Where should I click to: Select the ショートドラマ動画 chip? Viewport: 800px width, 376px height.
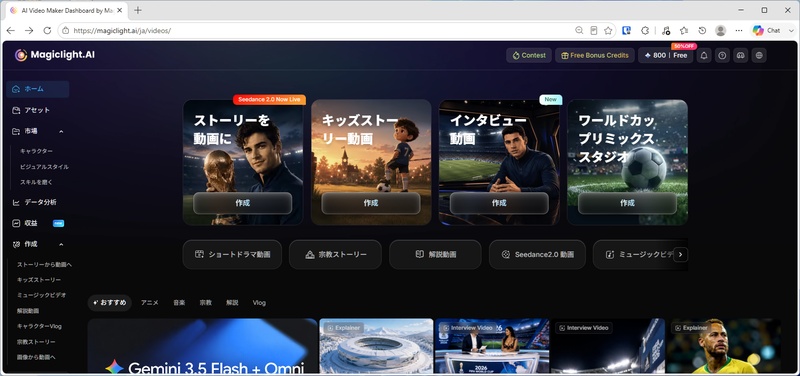click(x=232, y=255)
